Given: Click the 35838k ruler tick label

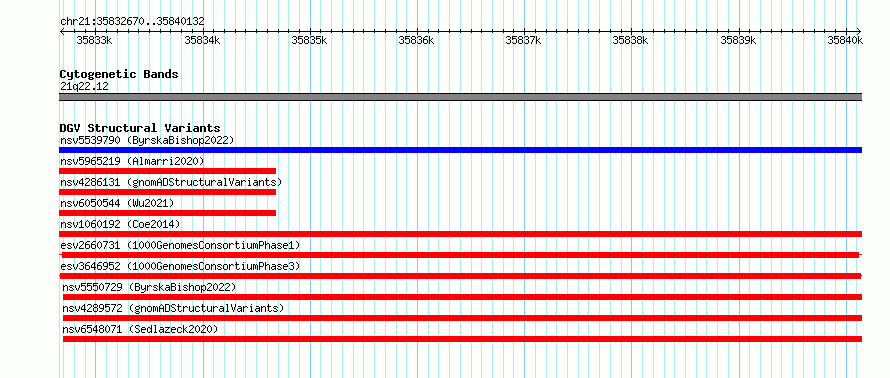Looking at the screenshot, I should [631, 40].
